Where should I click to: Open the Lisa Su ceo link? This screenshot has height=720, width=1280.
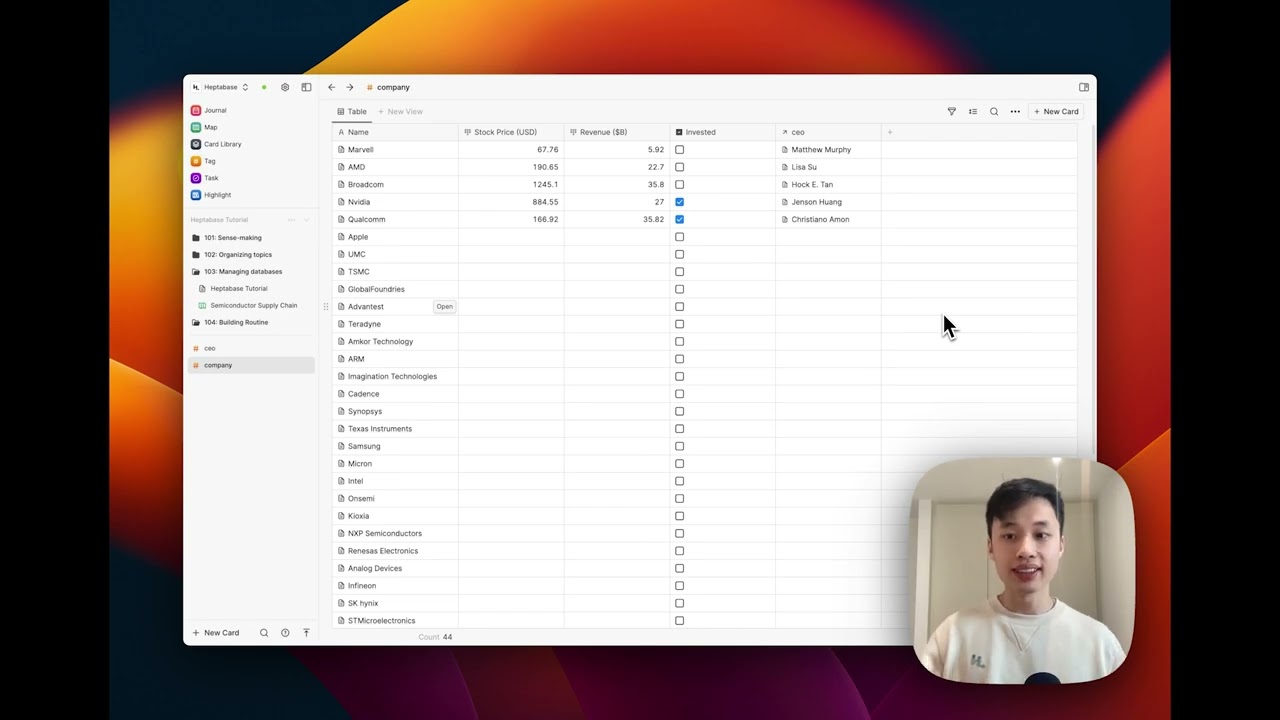[x=804, y=167]
